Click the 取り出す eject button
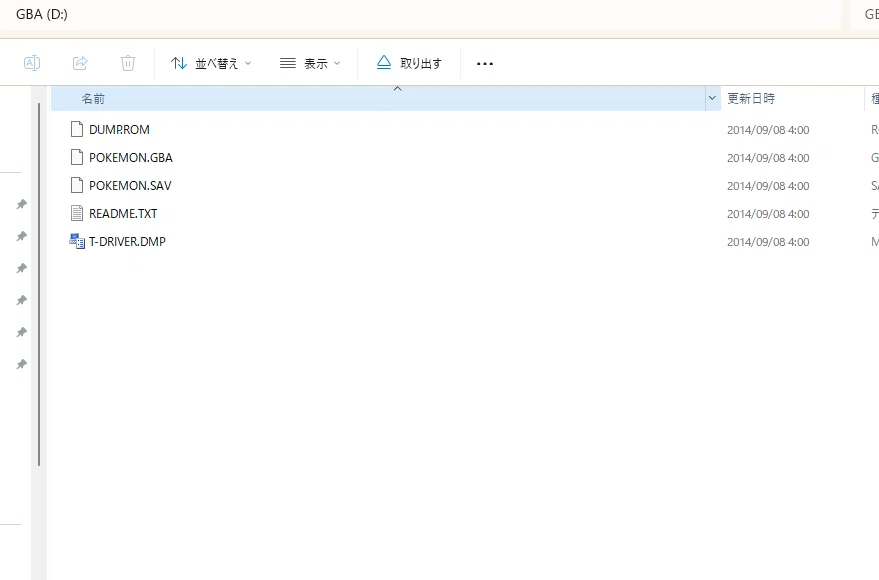The width and height of the screenshot is (879, 580). (x=409, y=63)
